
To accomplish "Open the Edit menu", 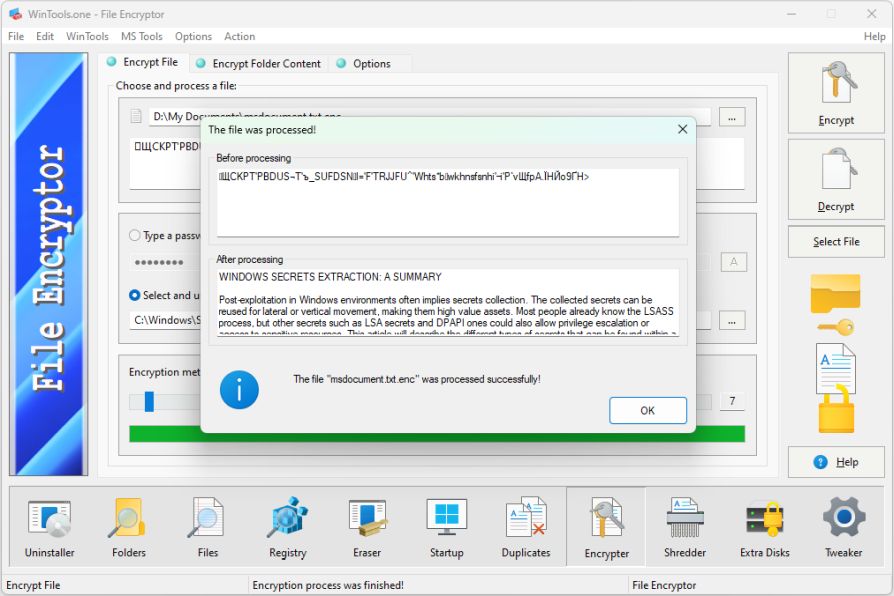I will [44, 37].
